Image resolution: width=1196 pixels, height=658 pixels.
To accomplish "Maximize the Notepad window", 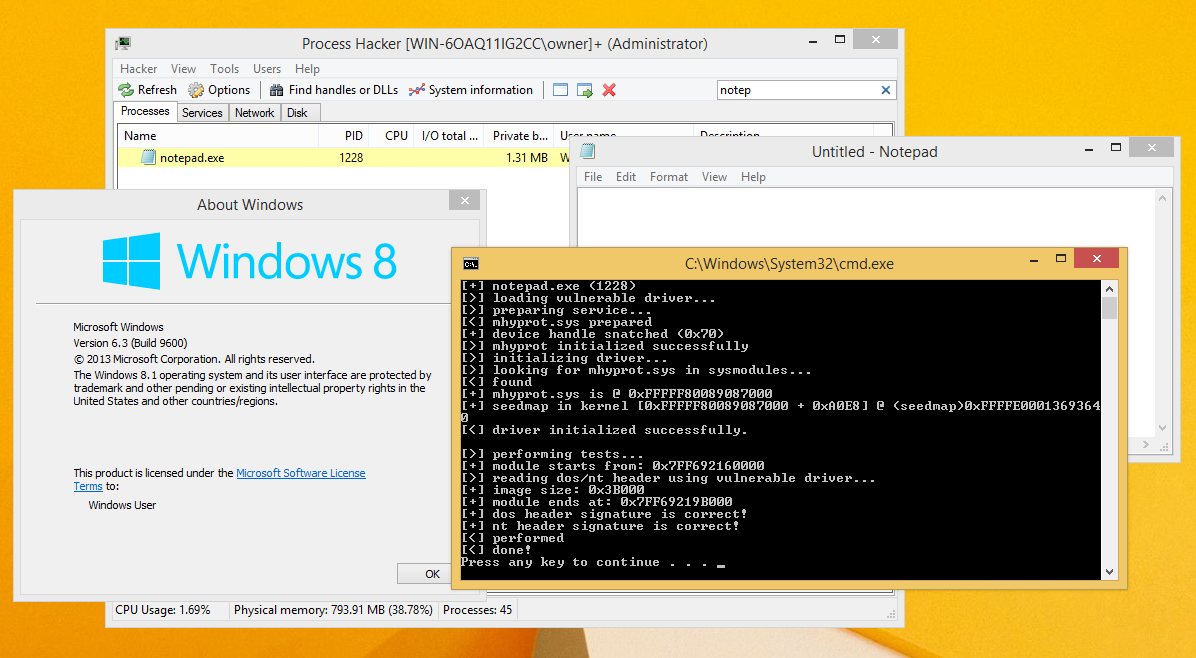I will coord(1116,148).
